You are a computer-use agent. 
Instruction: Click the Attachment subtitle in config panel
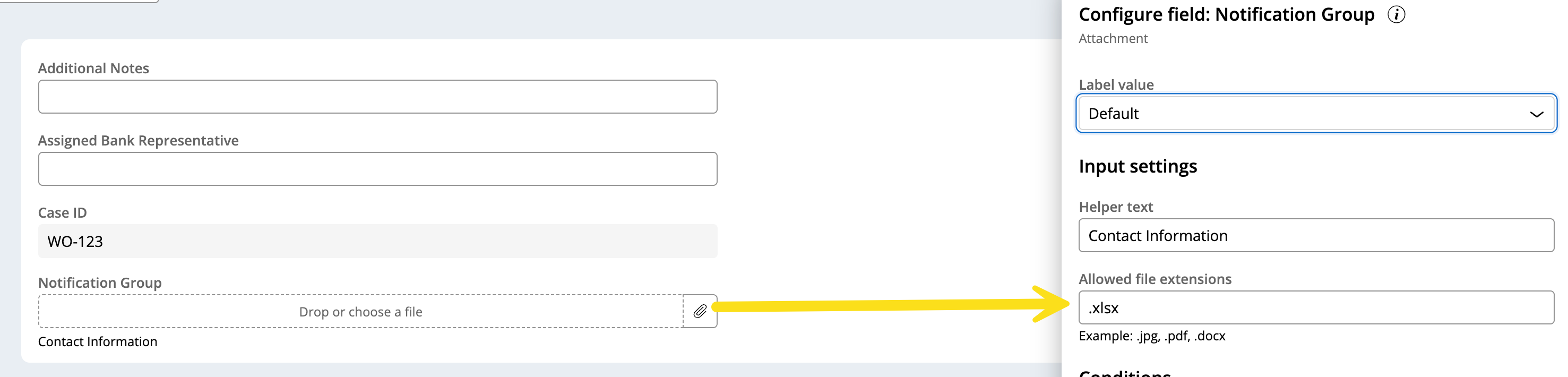1113,38
